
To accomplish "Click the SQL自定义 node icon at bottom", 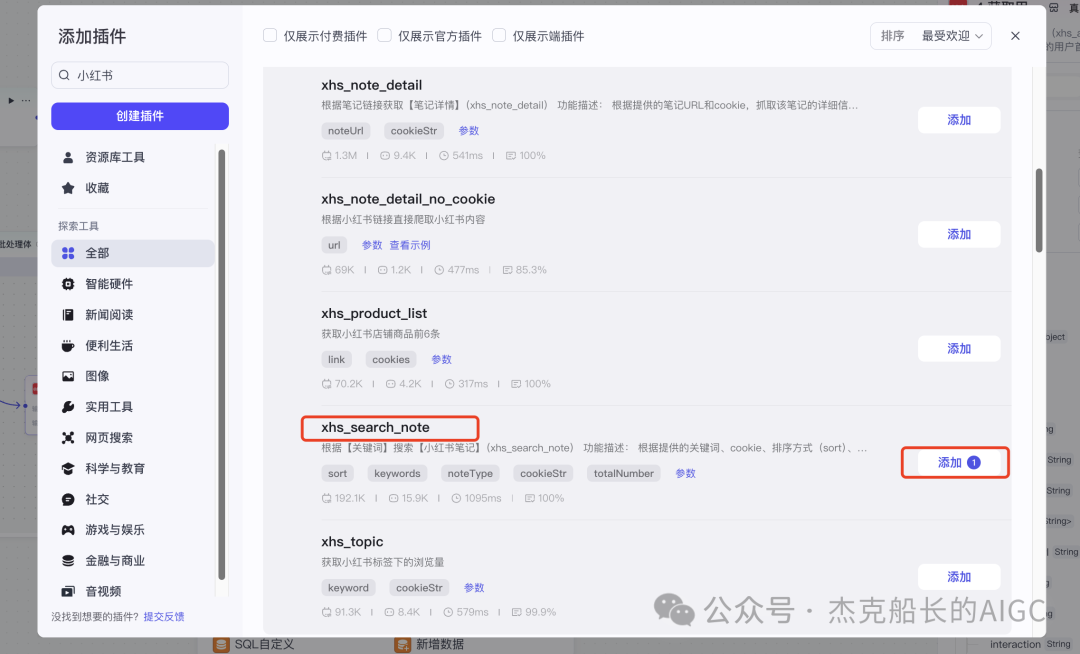I will tap(221, 644).
